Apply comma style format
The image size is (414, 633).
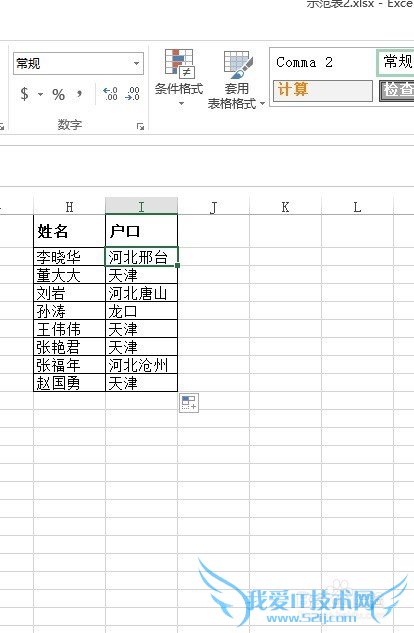point(79,94)
